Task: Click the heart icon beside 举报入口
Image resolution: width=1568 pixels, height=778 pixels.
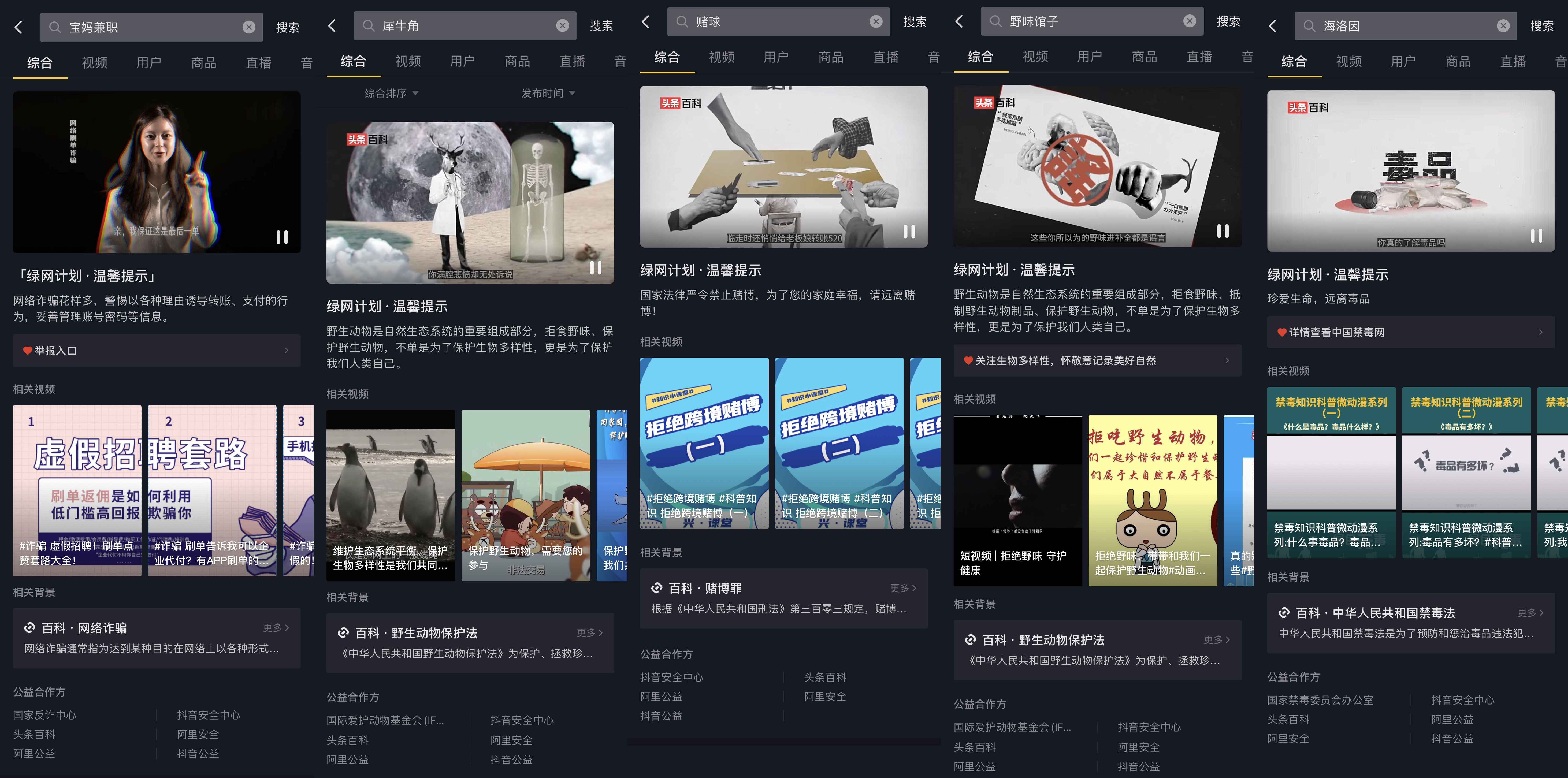Action: click(x=27, y=351)
